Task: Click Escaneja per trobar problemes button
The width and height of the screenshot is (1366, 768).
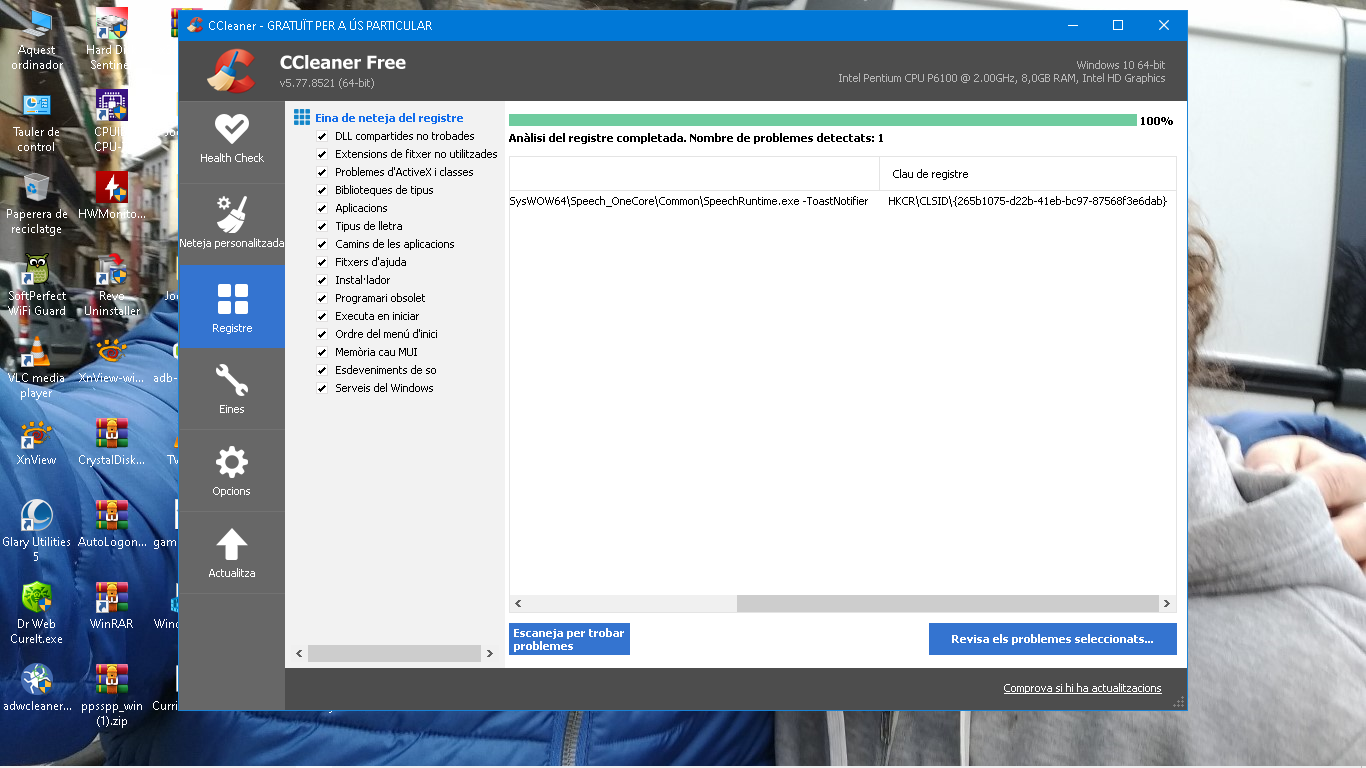Action: click(569, 639)
